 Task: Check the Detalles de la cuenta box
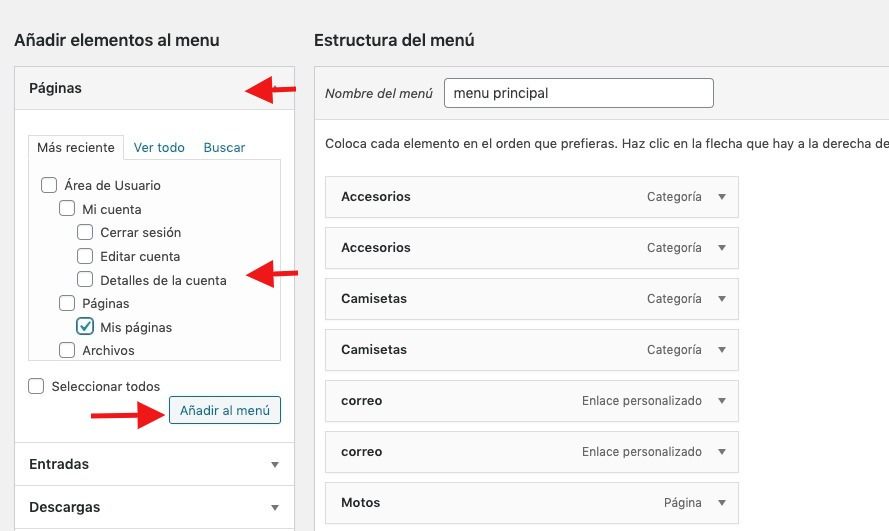tap(85, 279)
